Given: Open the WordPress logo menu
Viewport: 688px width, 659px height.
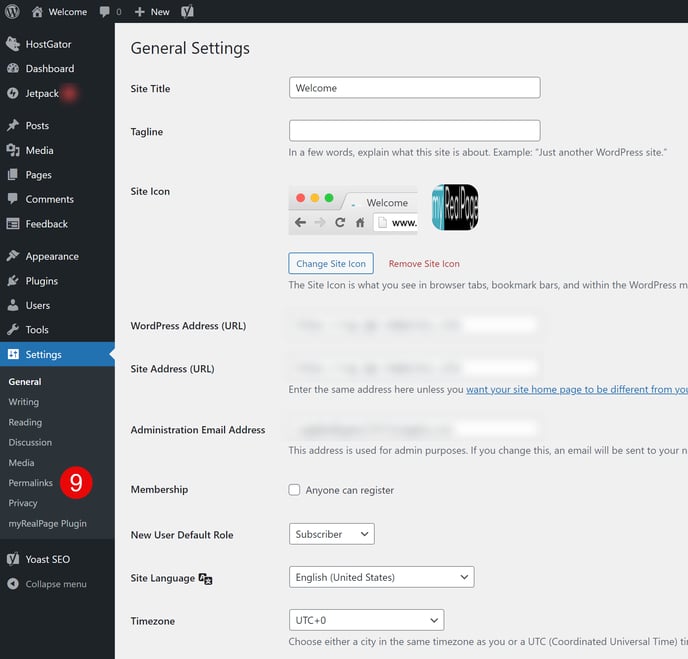Looking at the screenshot, I should pos(12,11).
